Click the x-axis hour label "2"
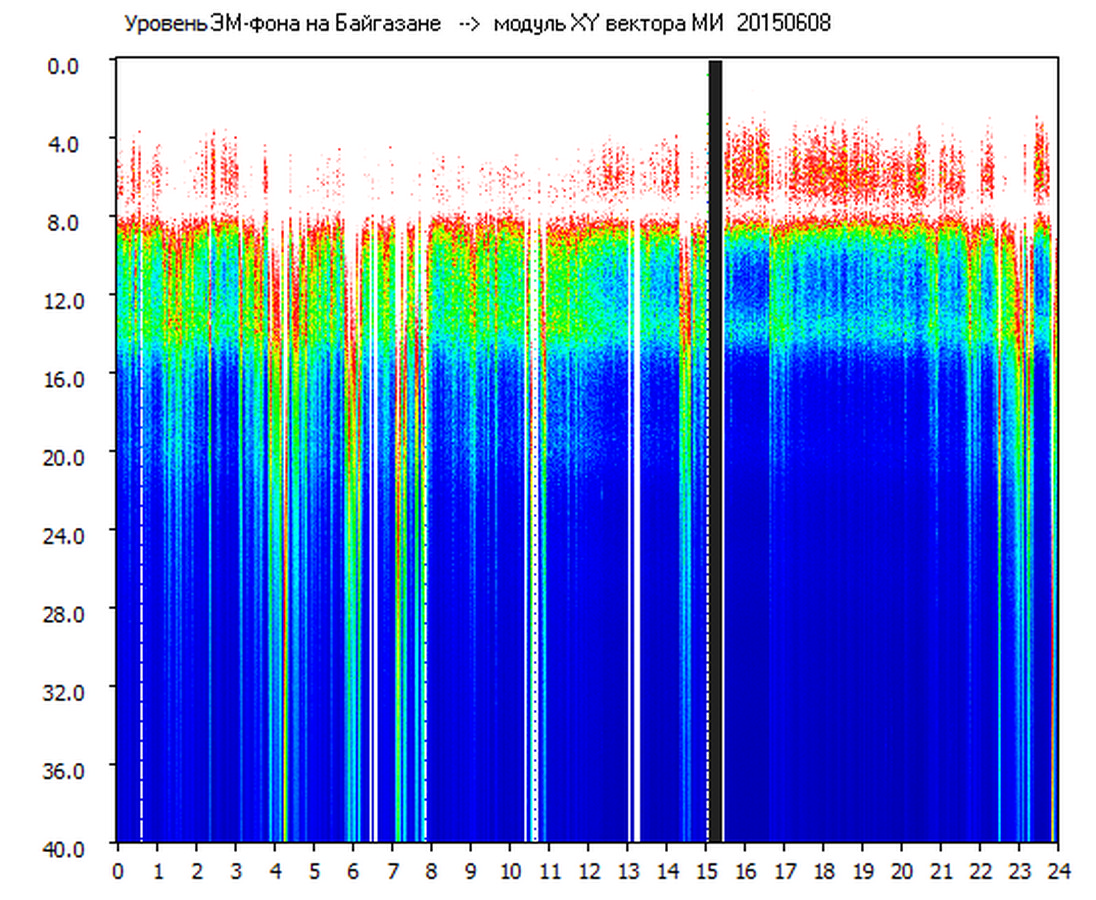 coord(197,871)
